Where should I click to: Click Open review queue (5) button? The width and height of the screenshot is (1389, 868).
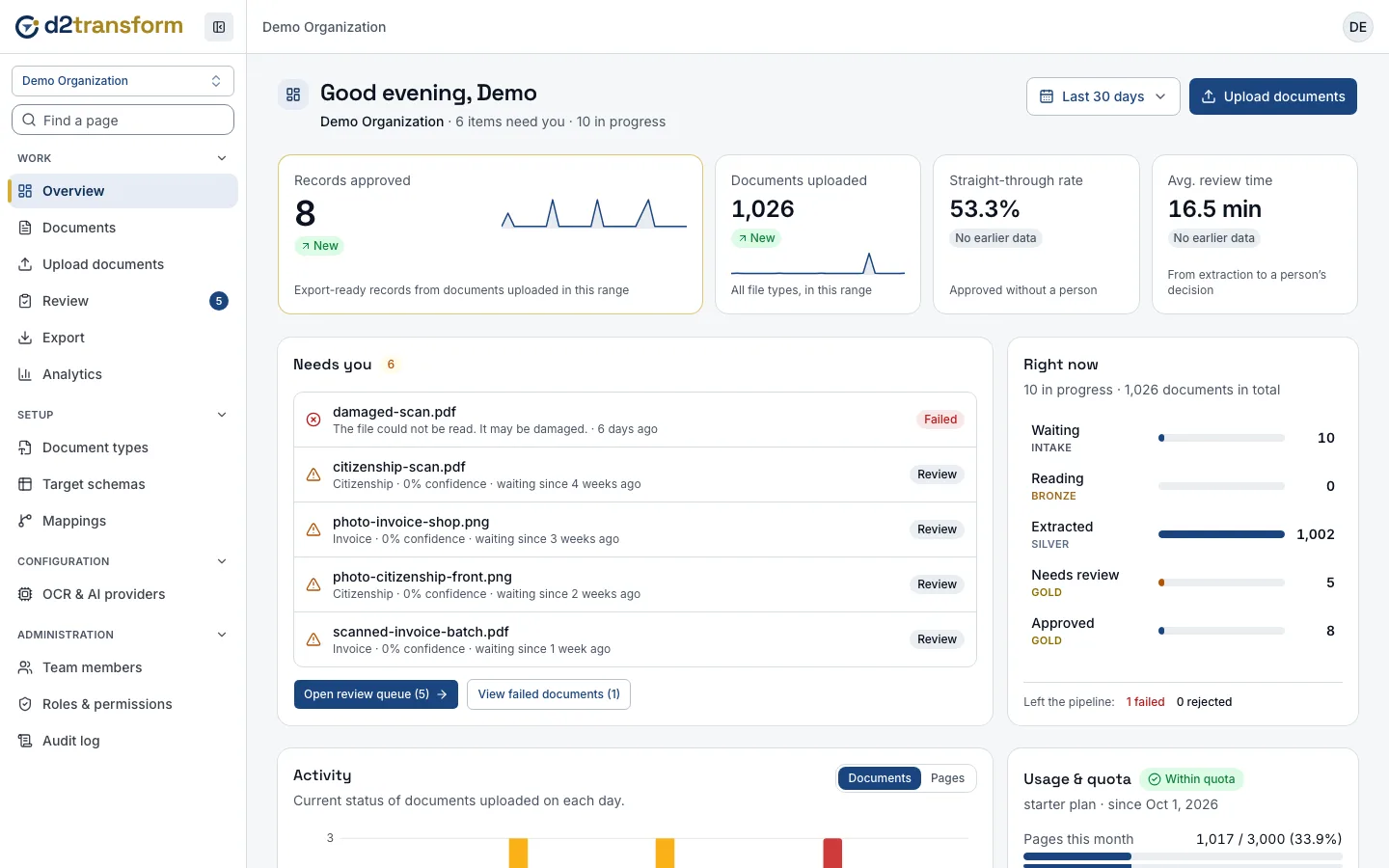(x=376, y=694)
